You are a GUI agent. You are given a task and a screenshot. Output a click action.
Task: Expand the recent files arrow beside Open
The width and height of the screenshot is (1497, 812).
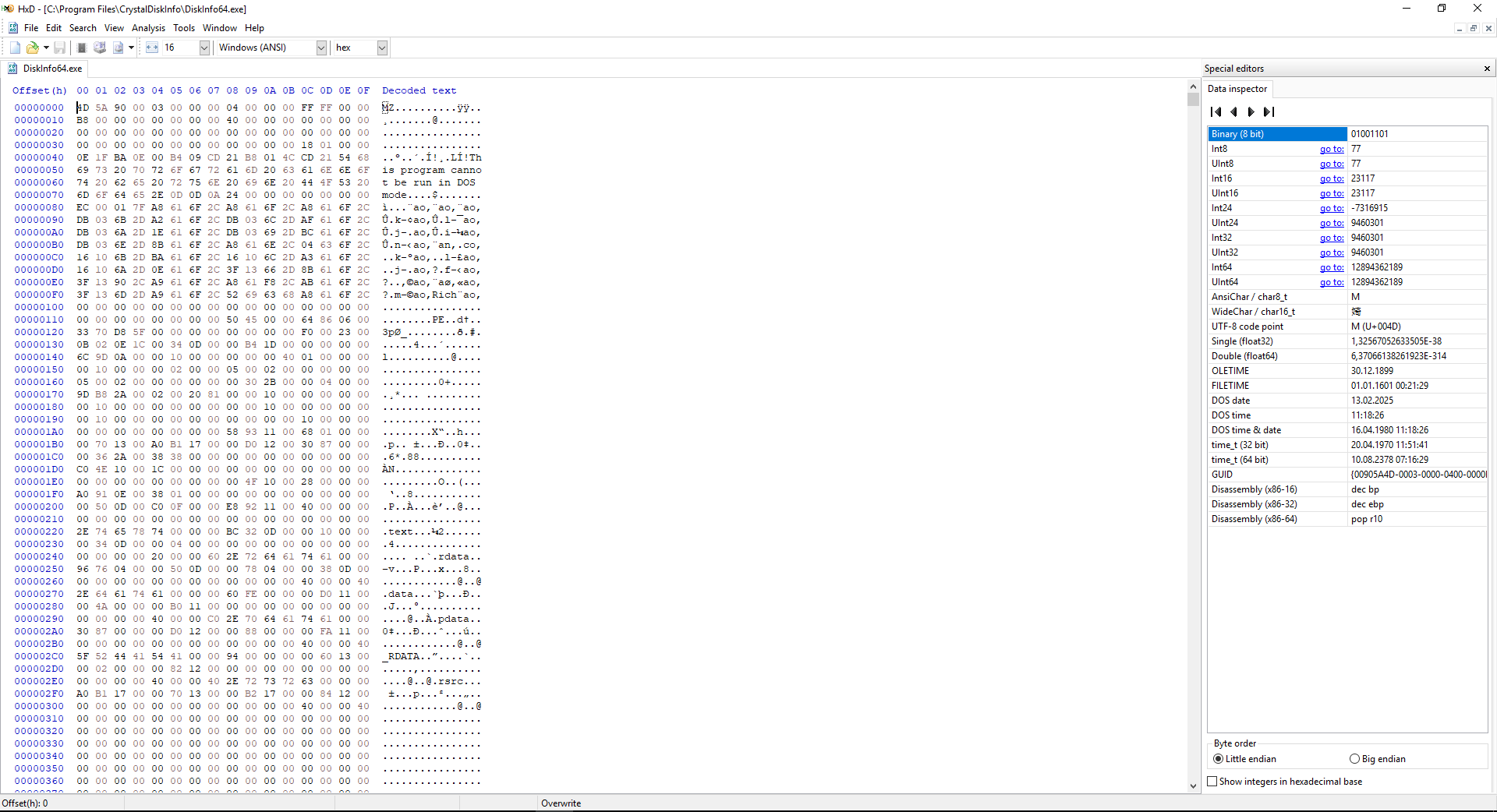[46, 48]
